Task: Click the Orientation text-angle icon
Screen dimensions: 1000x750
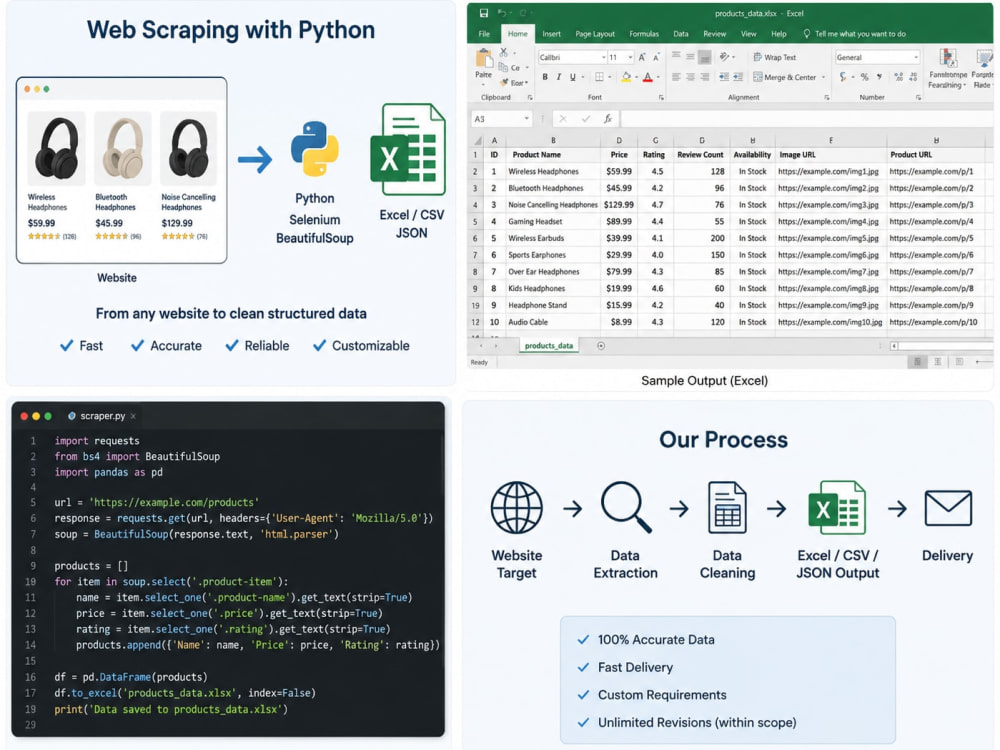Action: (725, 57)
